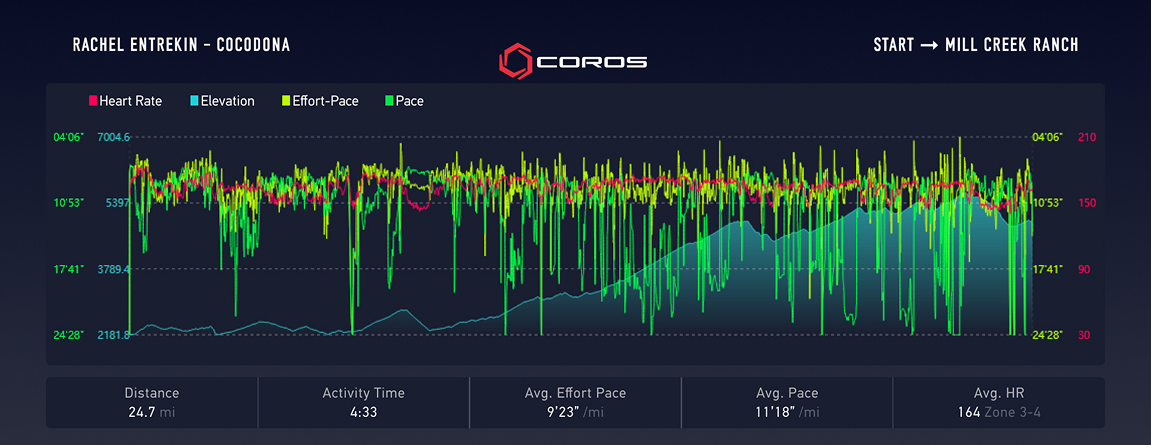Click the 4:33 activity time value
The image size is (1151, 445).
point(363,412)
